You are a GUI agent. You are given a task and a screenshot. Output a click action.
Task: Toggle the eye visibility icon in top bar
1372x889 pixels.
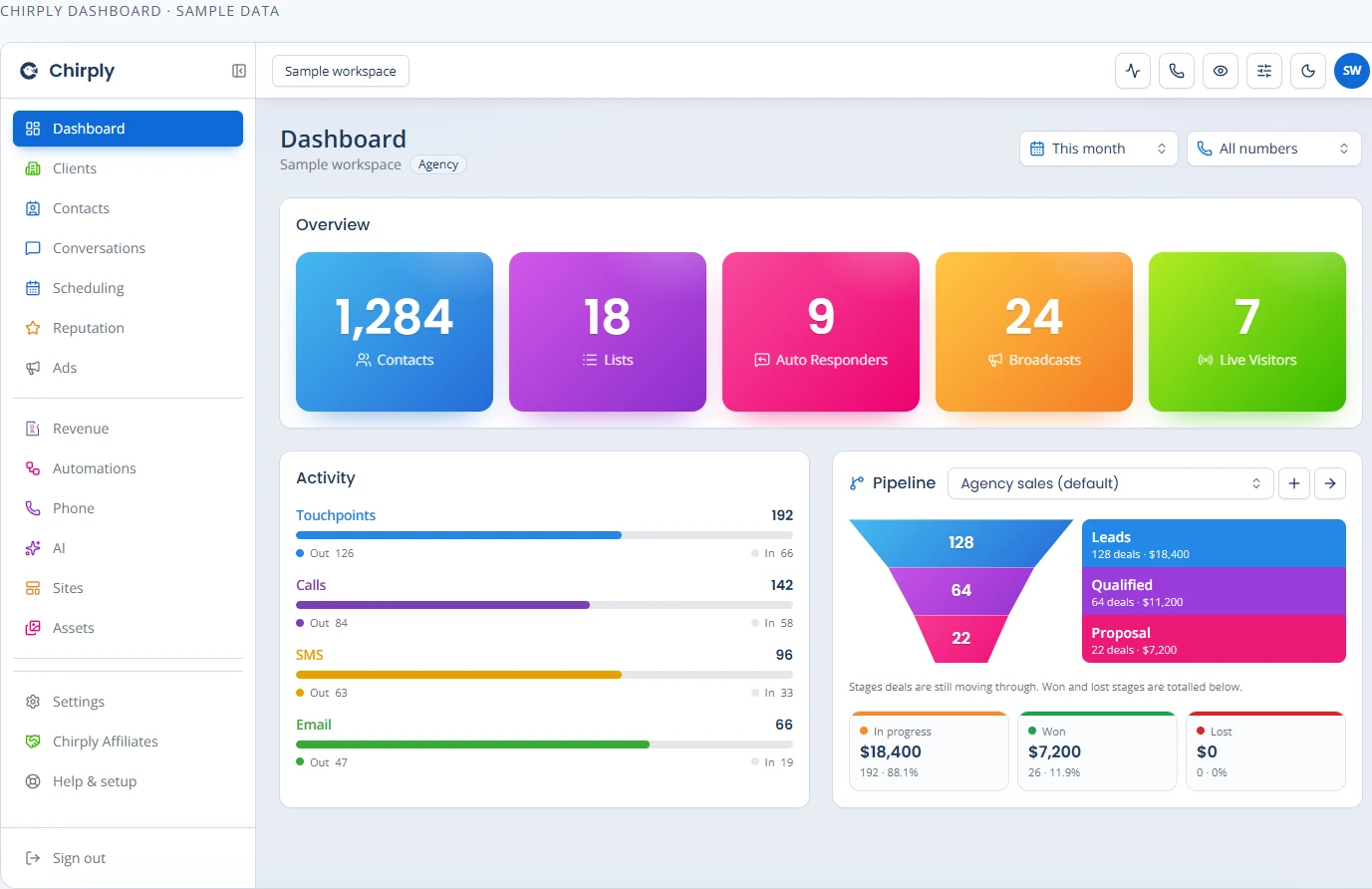point(1221,71)
